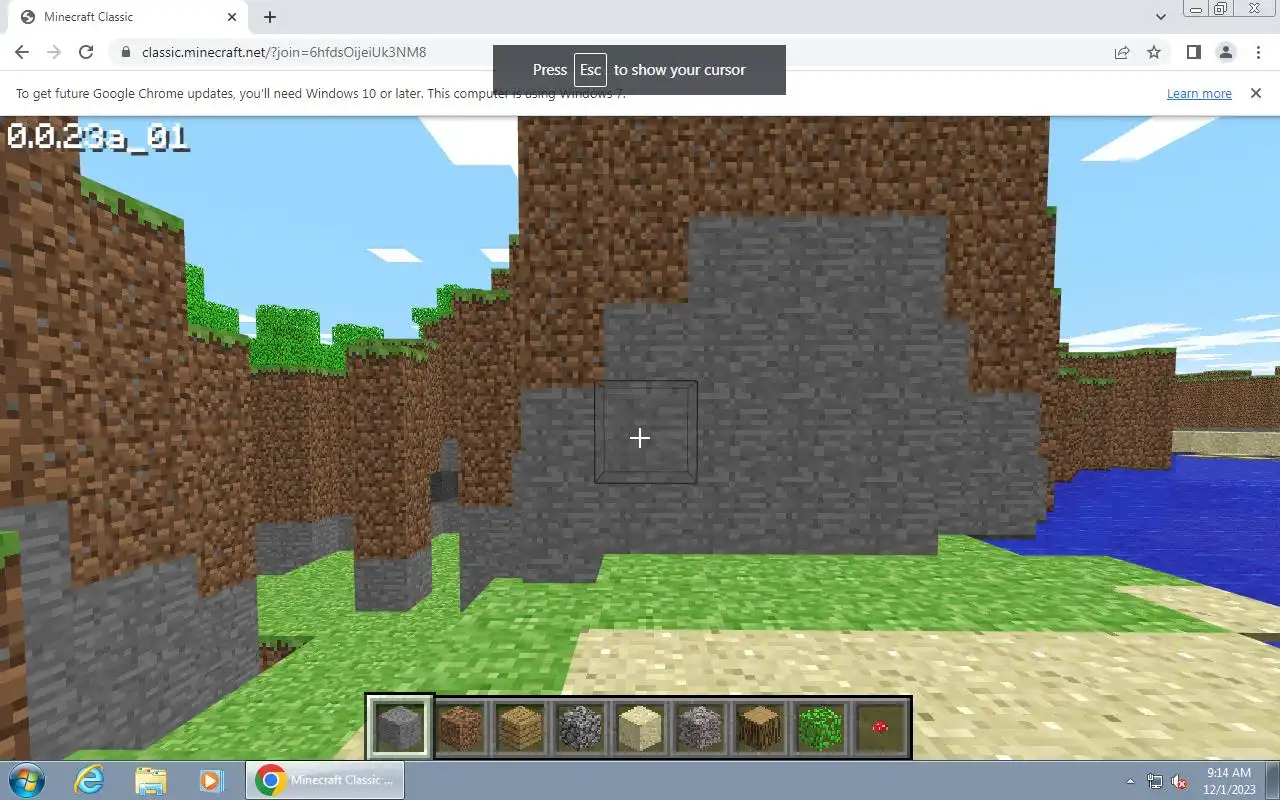Click Minecraft Classic Chrome taskbar button
1280x800 pixels.
[x=325, y=780]
